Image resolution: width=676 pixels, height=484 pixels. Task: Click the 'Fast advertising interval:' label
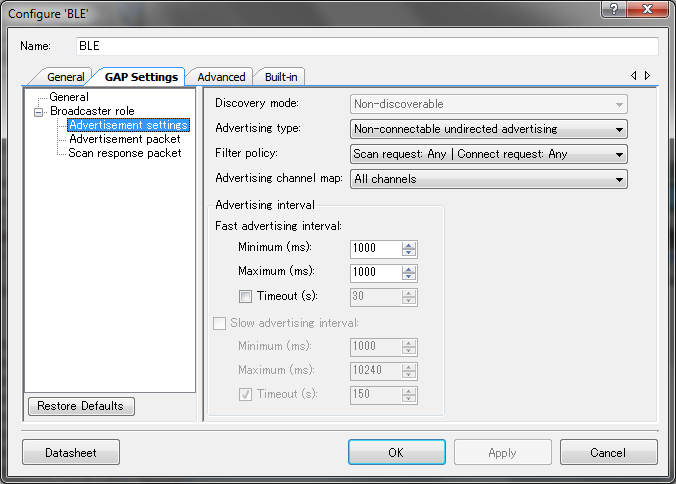[x=279, y=226]
